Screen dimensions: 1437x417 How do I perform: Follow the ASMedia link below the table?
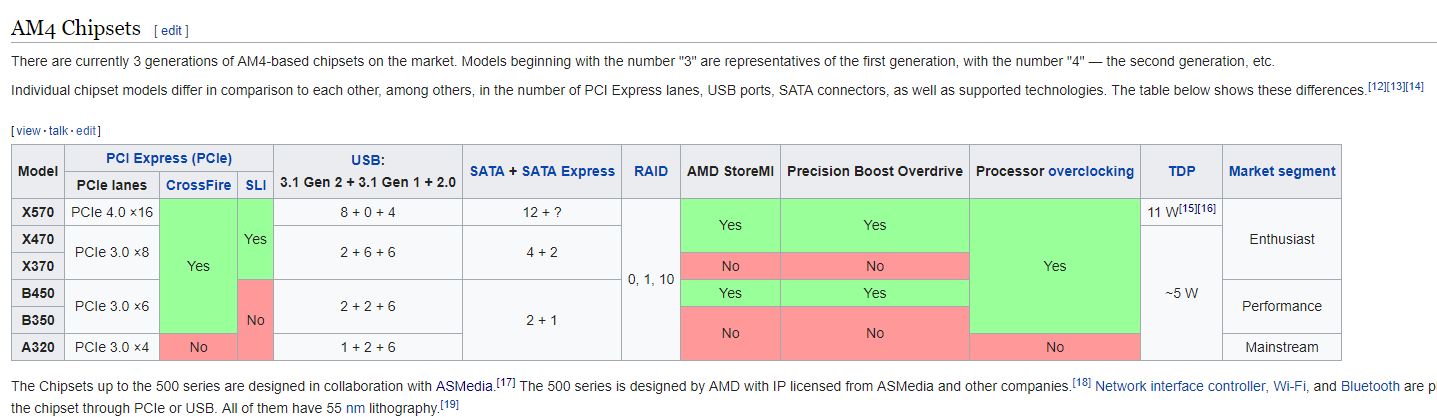pyautogui.click(x=465, y=386)
